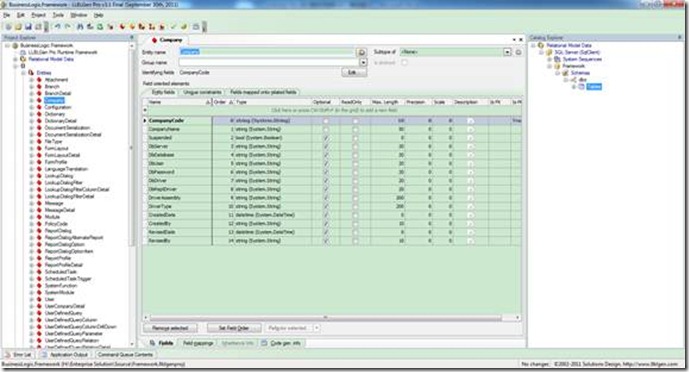
Task: Toggle ReadOnly checkbox for DbDatabase field
Action: [355, 155]
